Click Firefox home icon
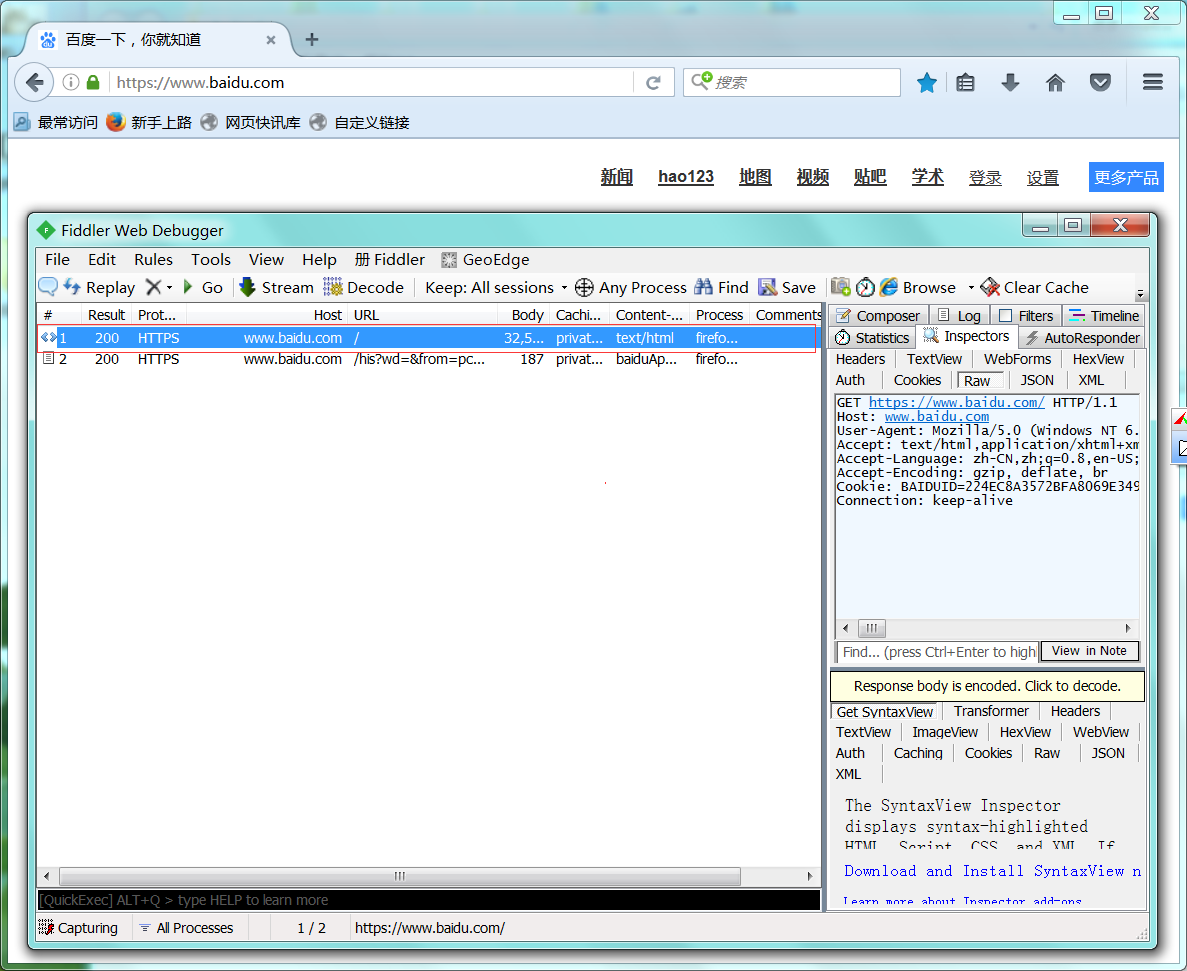Viewport: 1187px width, 971px height. 1055,82
